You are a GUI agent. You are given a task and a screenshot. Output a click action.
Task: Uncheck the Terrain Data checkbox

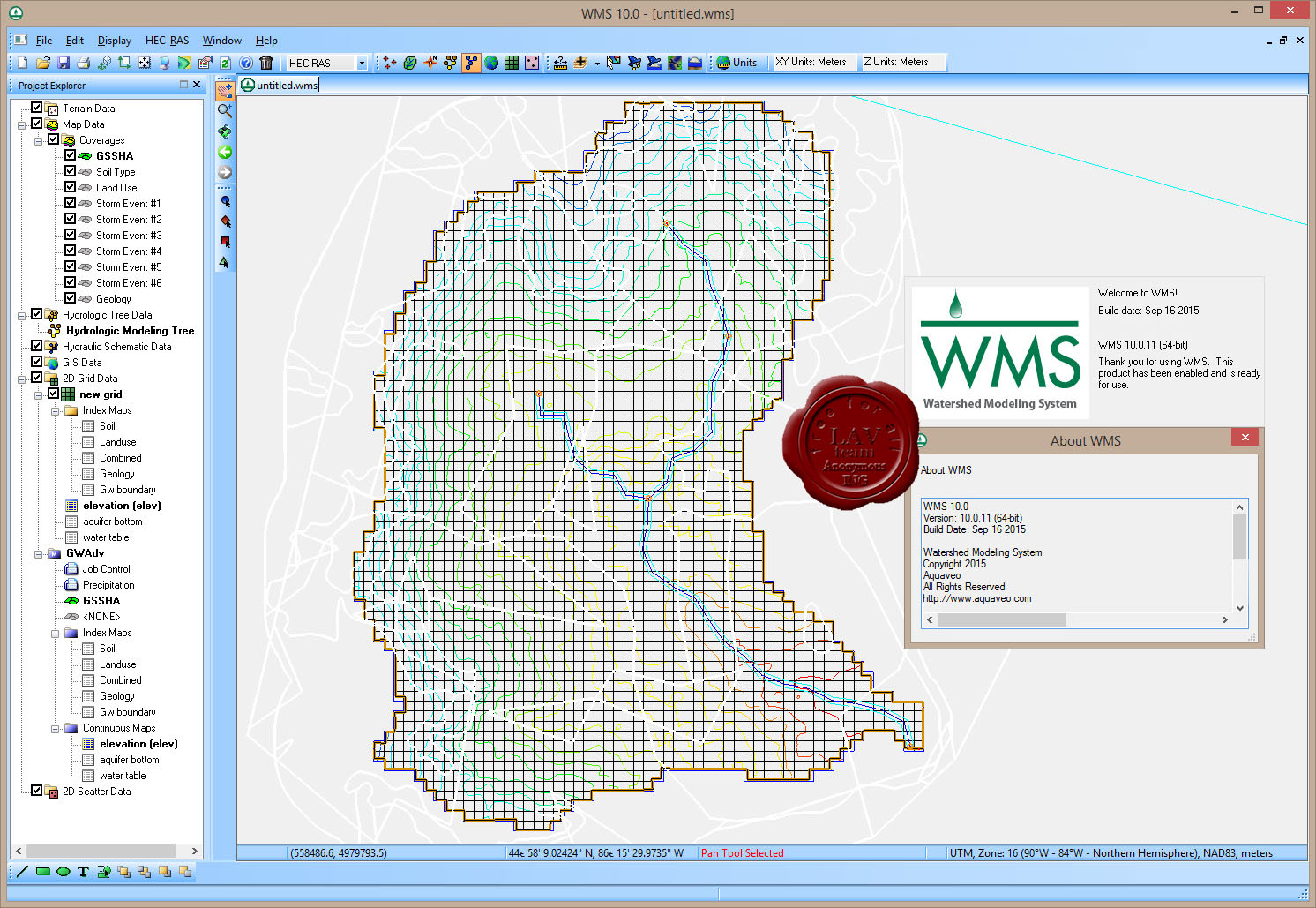click(37, 108)
